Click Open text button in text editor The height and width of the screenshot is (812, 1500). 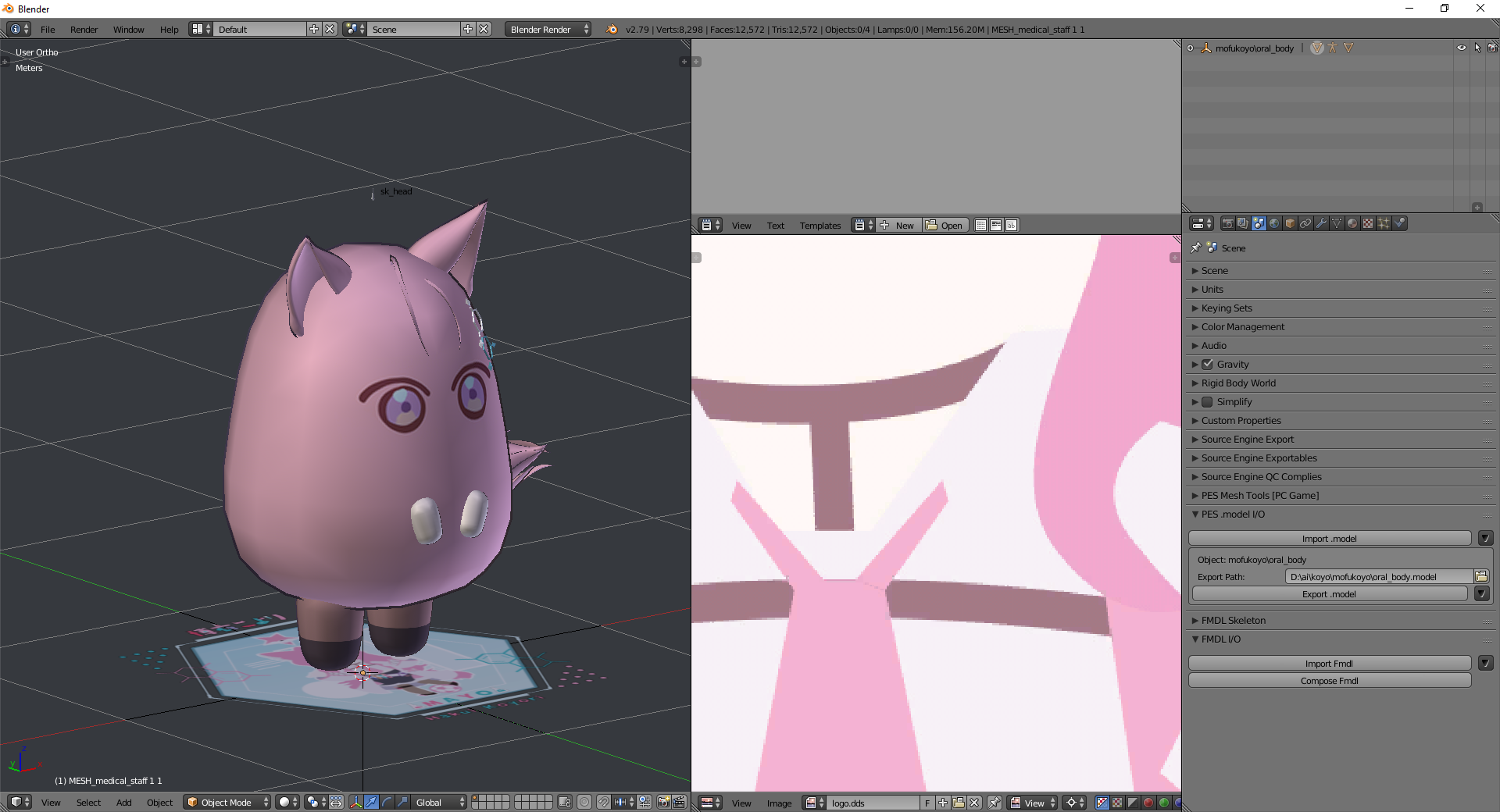945,225
